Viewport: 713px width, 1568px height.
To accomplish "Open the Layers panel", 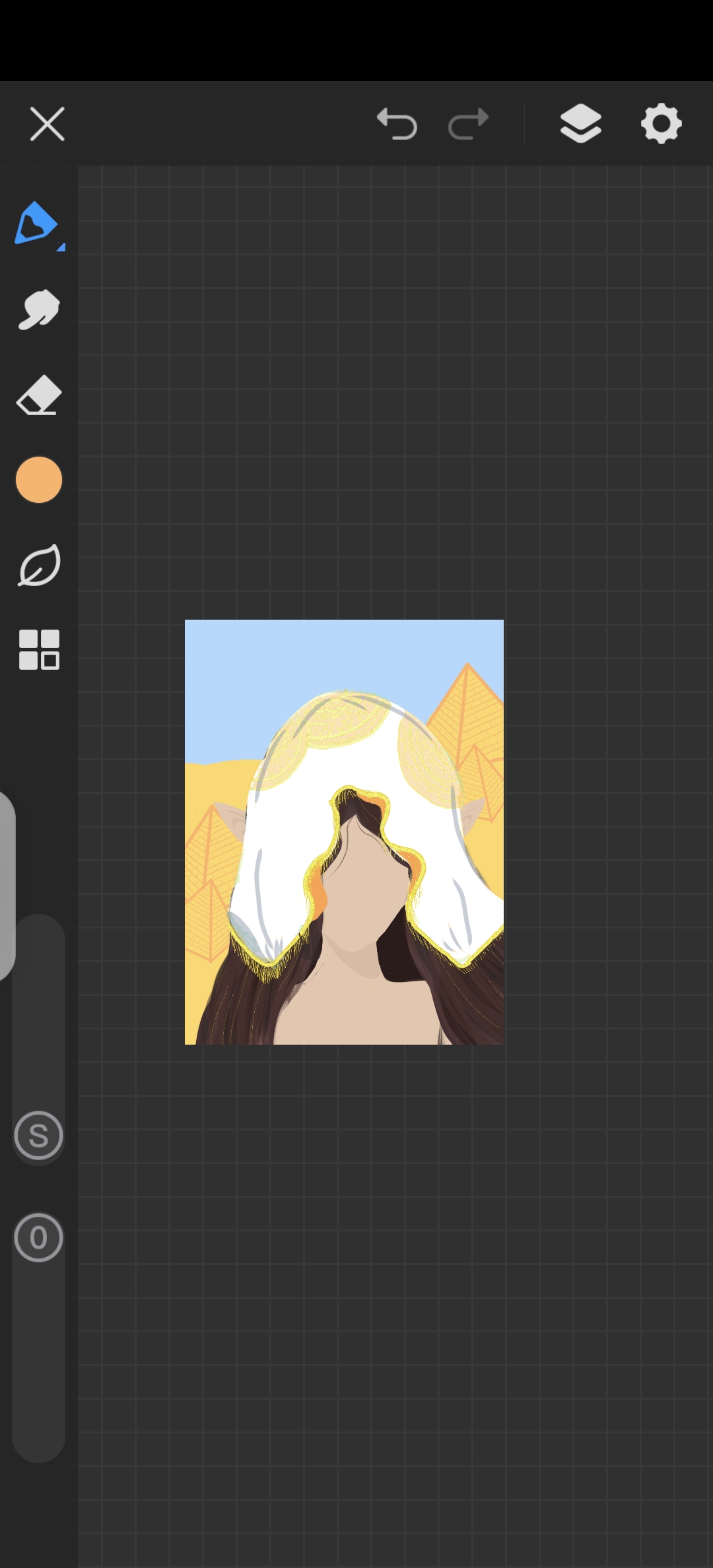I will tap(580, 123).
